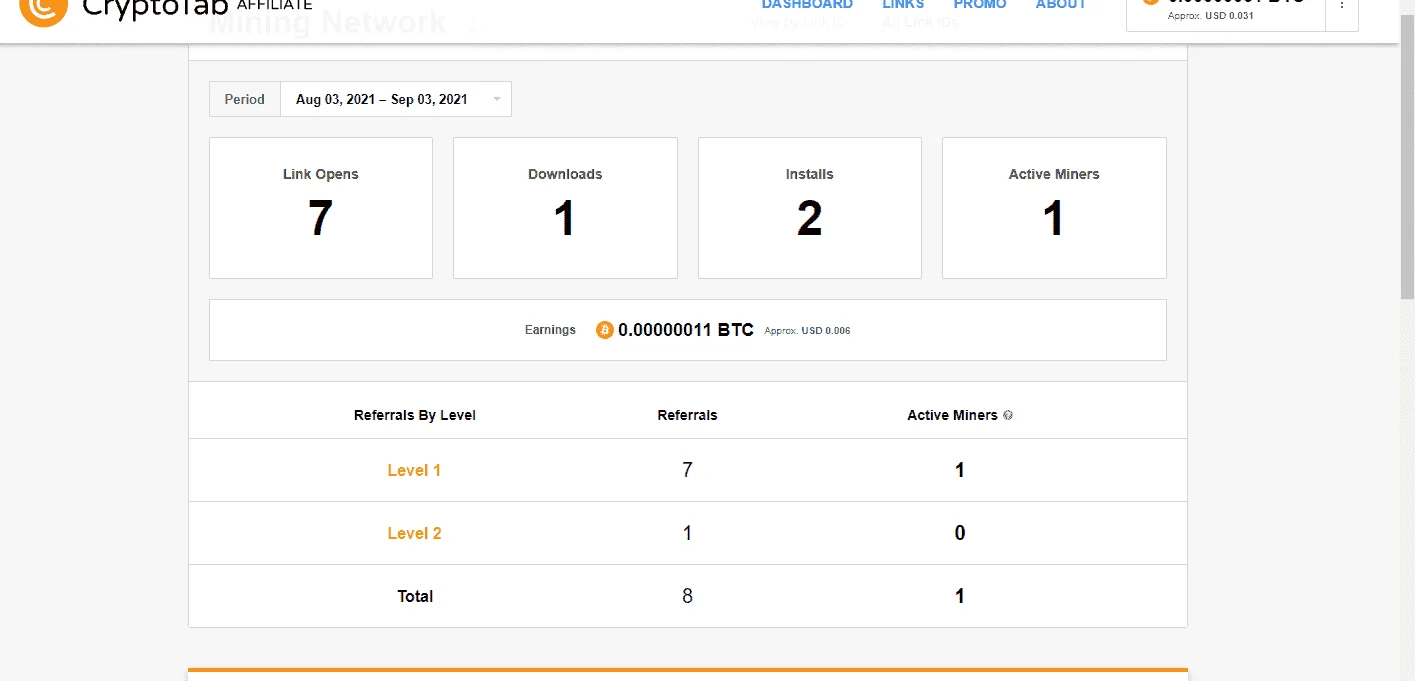Screen dimensions: 1415x681
Task: Click the Total active miners value 1
Action: [x=960, y=596]
